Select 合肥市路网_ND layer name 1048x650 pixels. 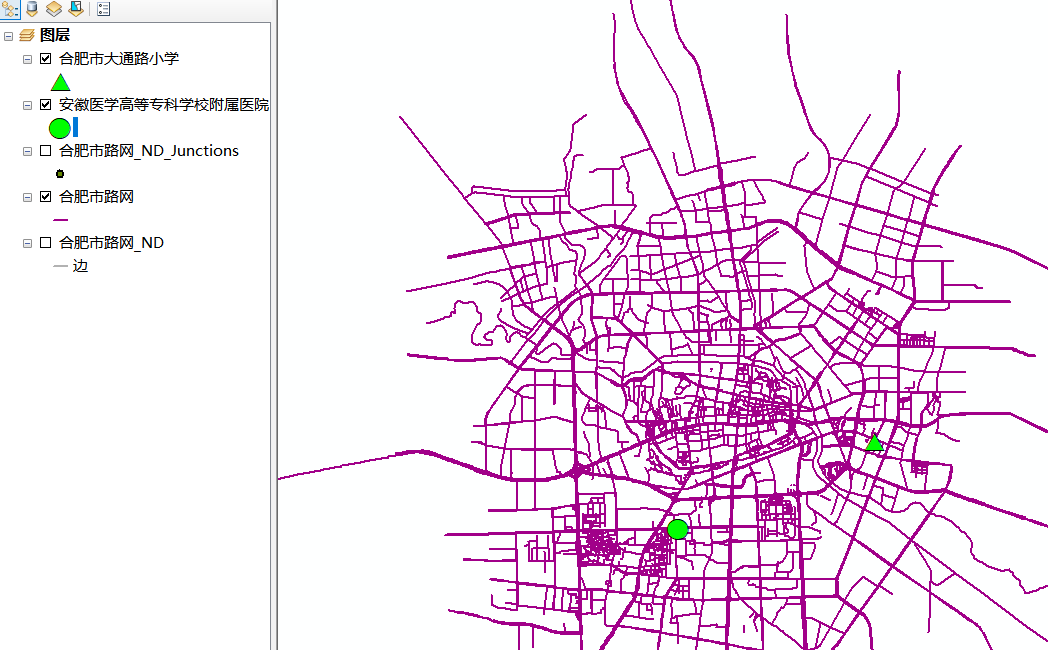coord(111,243)
